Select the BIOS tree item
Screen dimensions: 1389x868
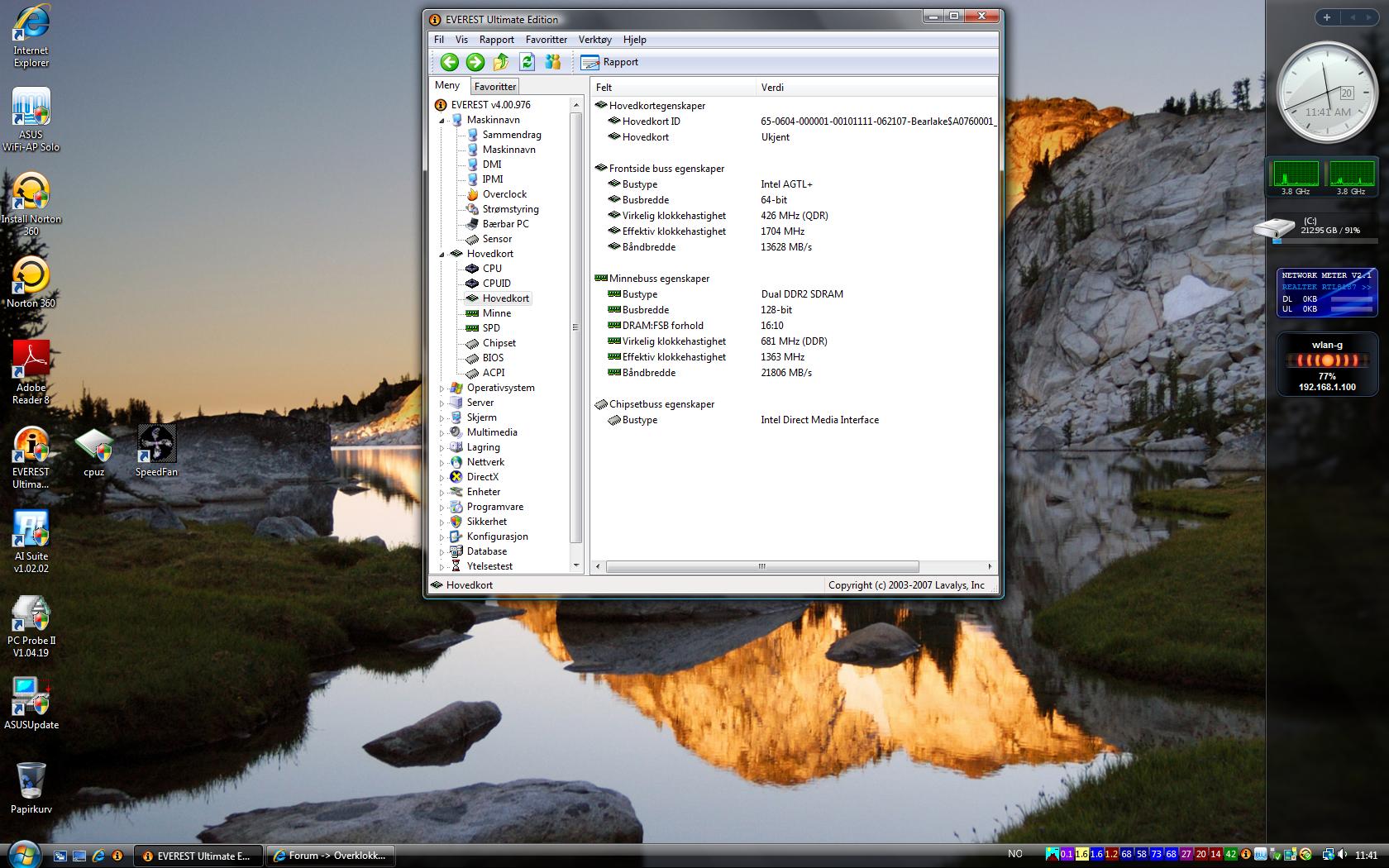coord(493,358)
